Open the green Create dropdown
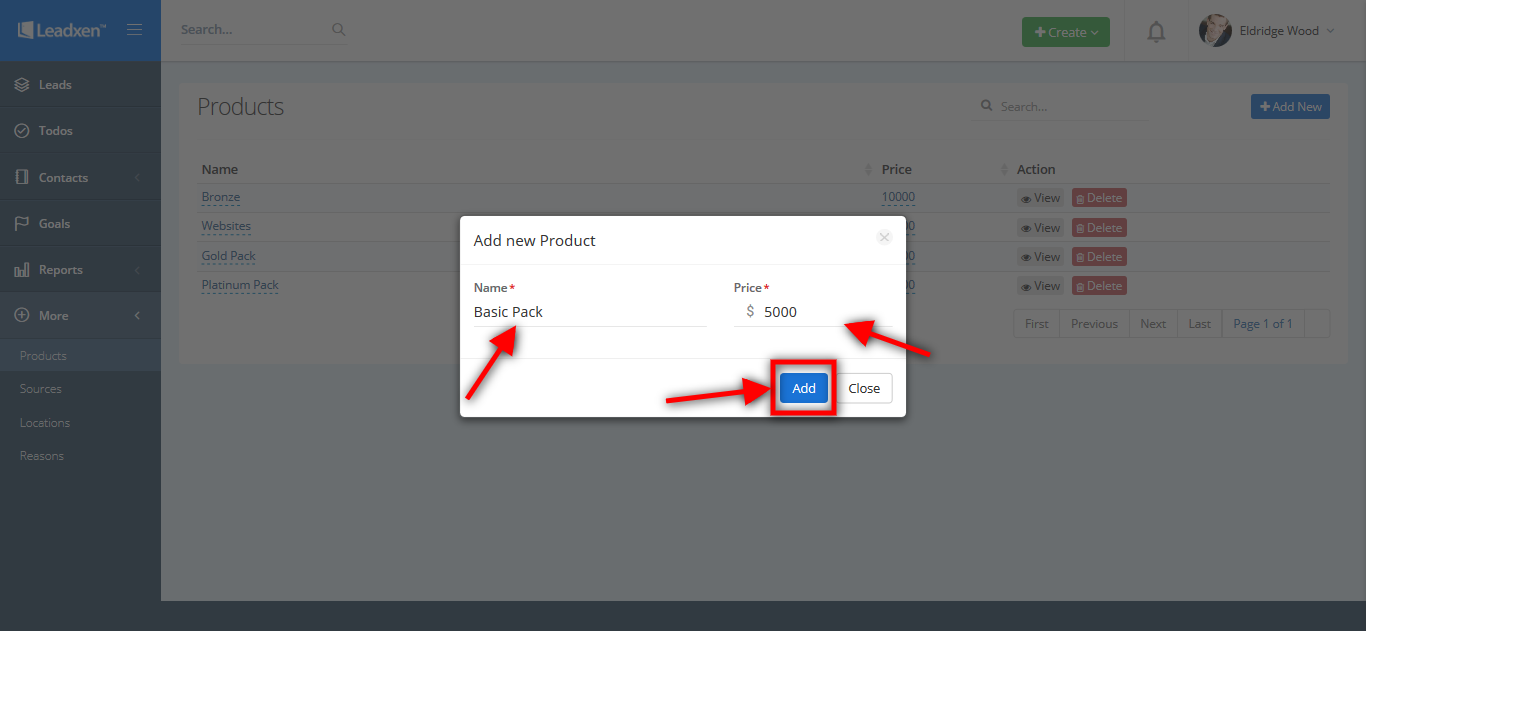The height and width of the screenshot is (705, 1525). tap(1066, 32)
